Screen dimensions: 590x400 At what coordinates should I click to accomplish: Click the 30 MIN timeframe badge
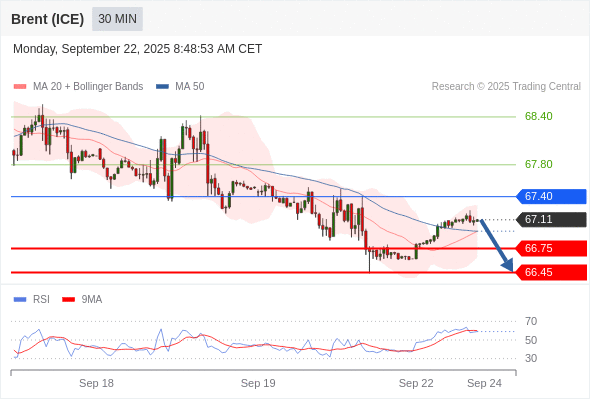(x=117, y=19)
